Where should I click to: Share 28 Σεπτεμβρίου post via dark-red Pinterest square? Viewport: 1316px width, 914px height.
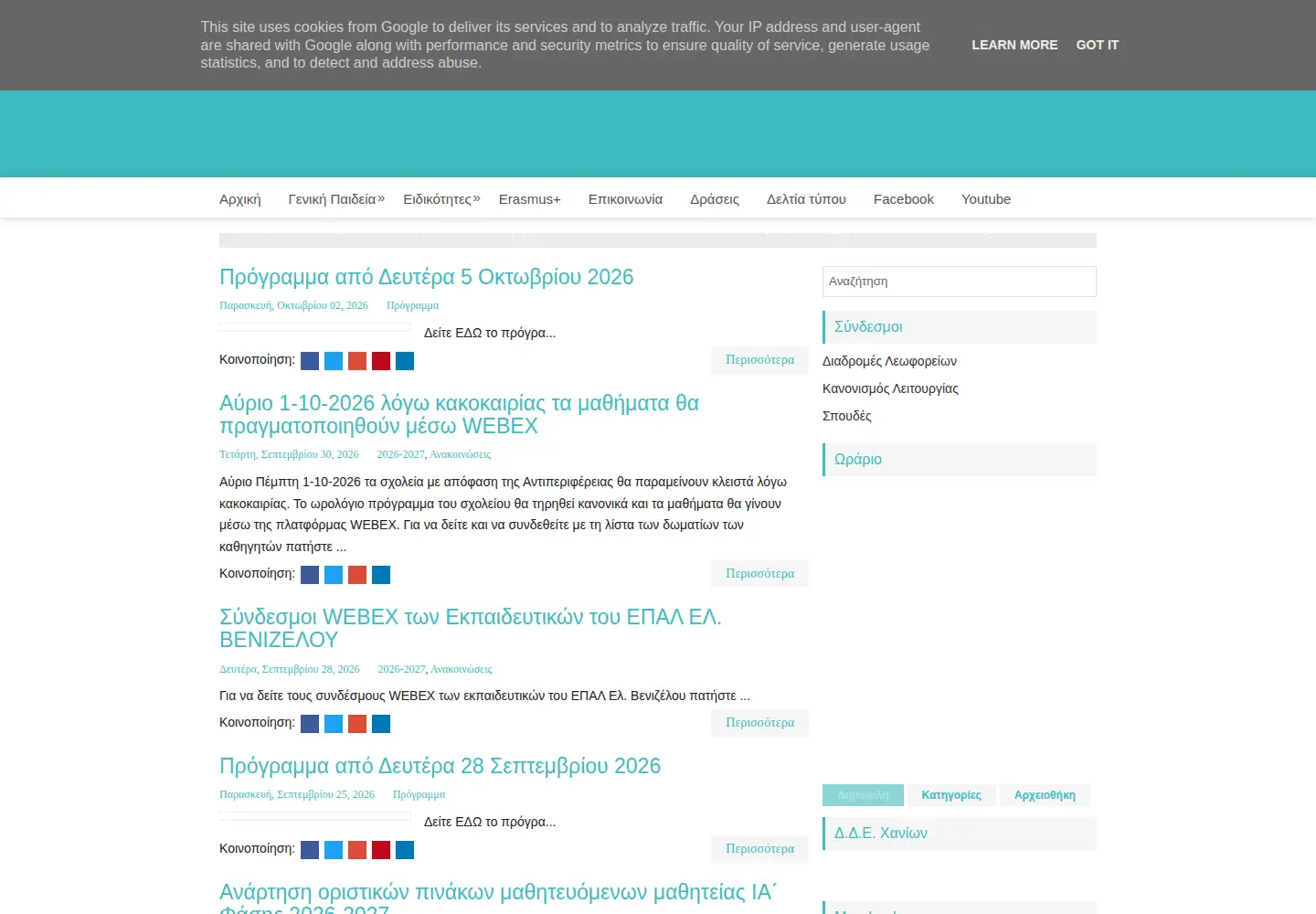[381, 850]
